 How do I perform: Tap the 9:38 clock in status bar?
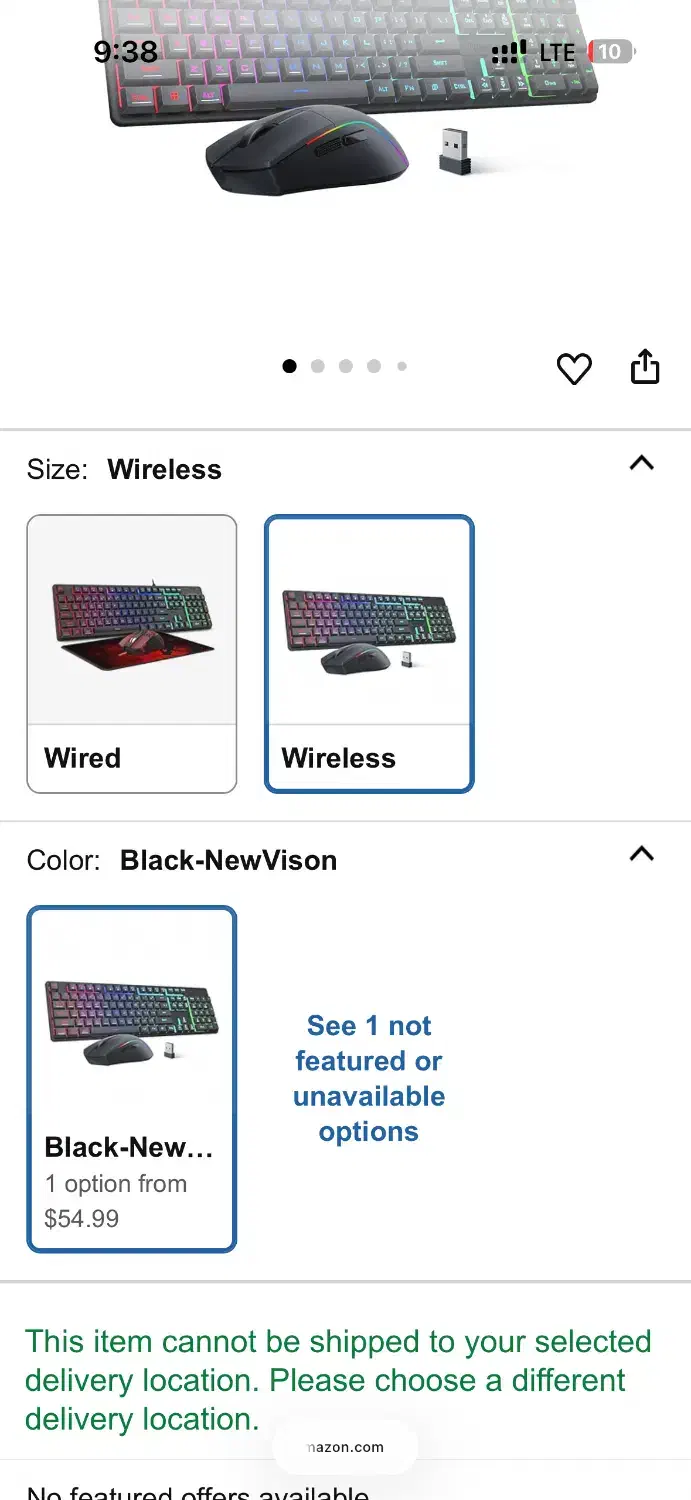[x=126, y=52]
